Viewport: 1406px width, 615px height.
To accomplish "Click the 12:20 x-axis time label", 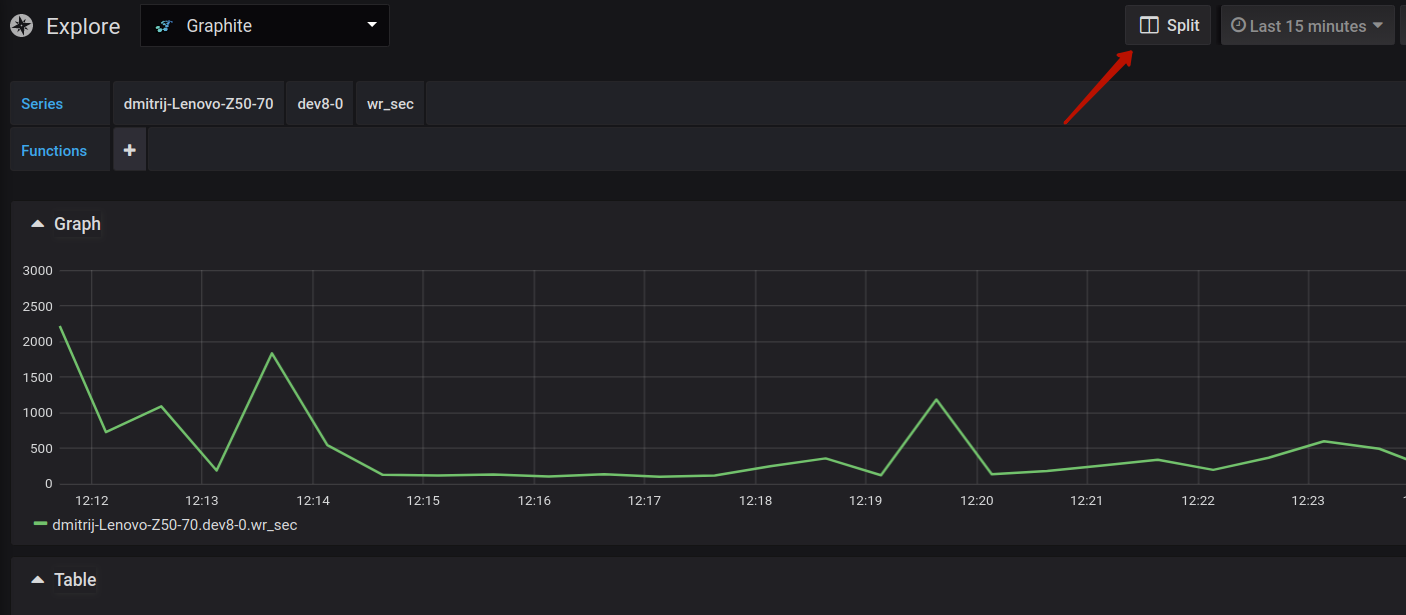I will click(976, 500).
